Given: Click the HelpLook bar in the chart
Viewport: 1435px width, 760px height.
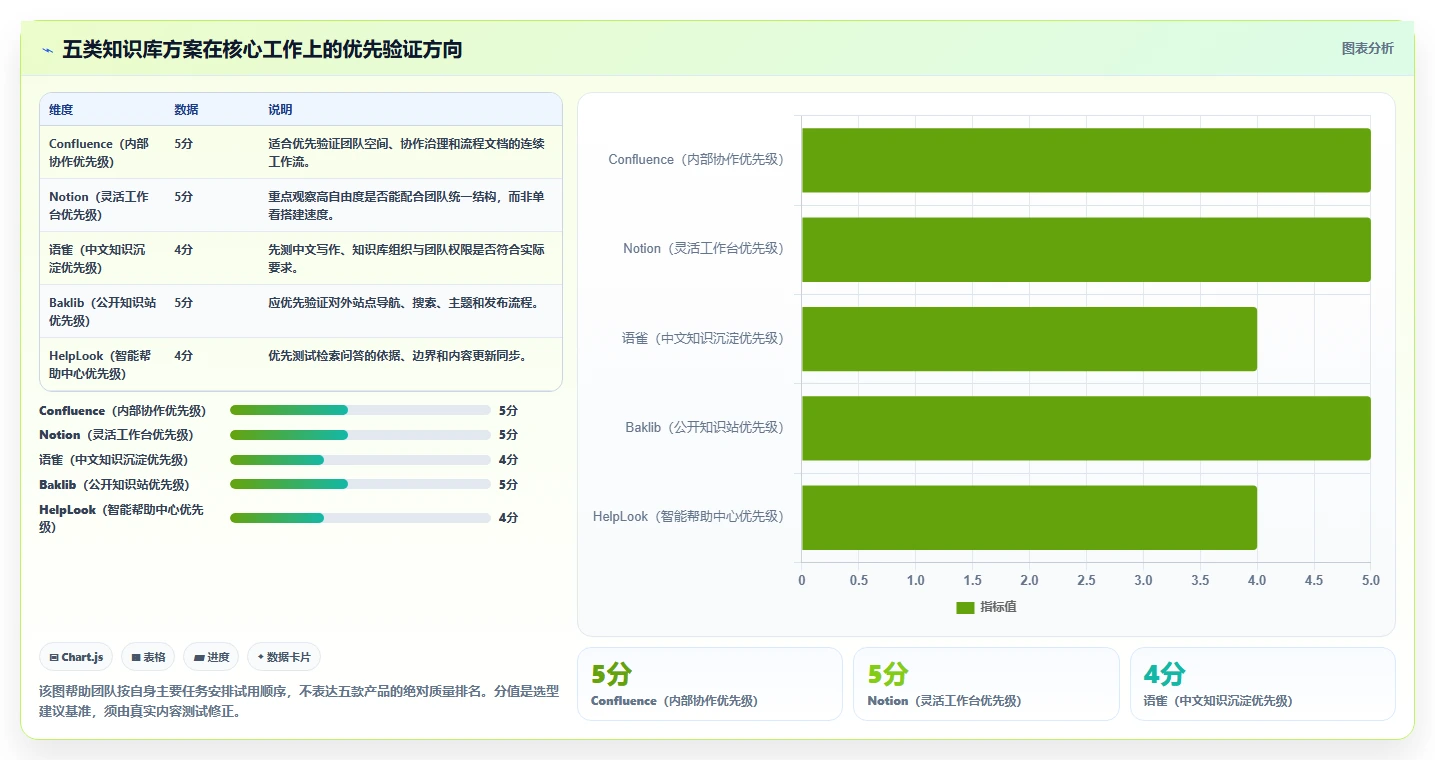Looking at the screenshot, I should (x=1029, y=517).
